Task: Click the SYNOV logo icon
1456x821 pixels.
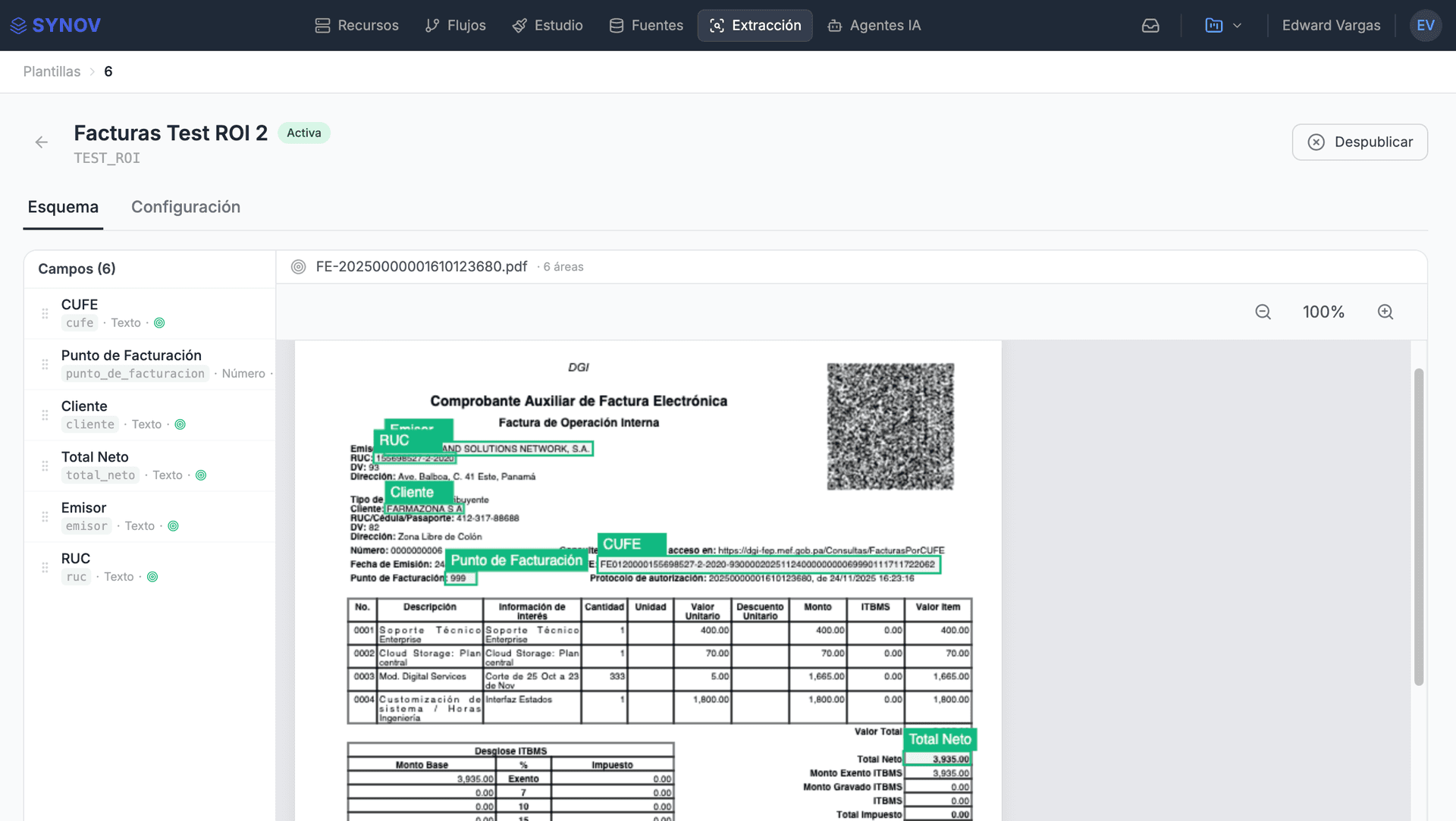Action: 17,25
